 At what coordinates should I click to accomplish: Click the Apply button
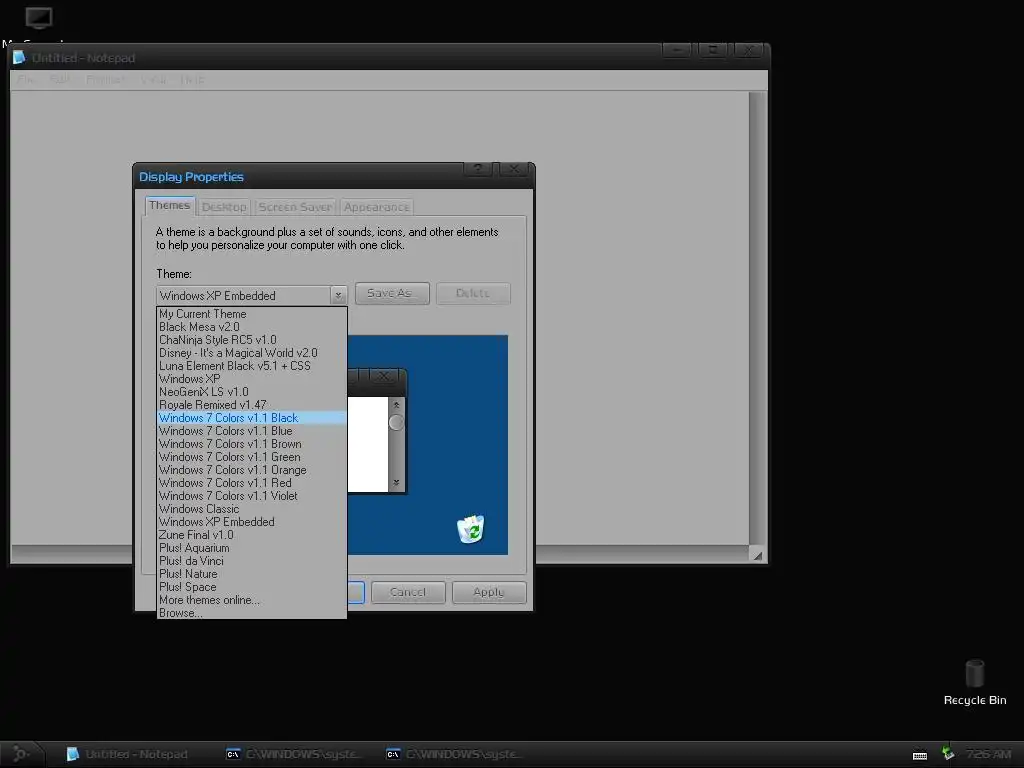(x=489, y=592)
